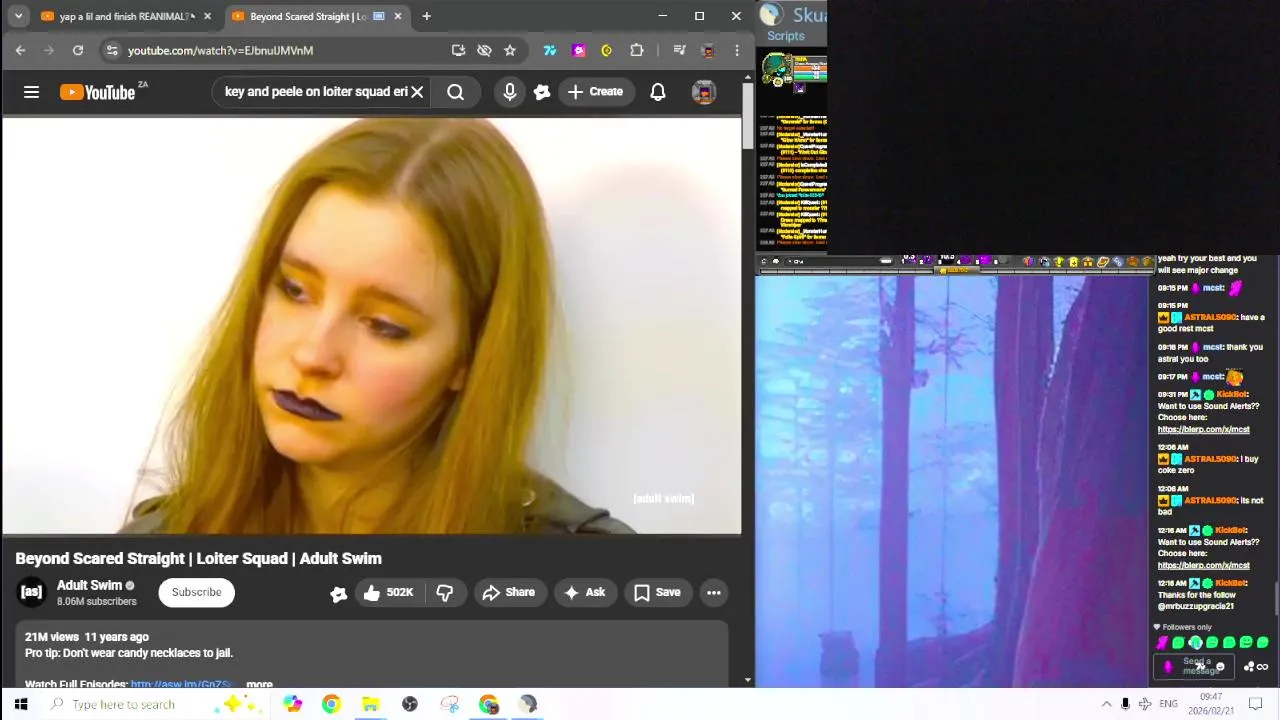Open the pink extension icon in toolbar
Viewport: 1280px width, 720px height.
coord(578,50)
